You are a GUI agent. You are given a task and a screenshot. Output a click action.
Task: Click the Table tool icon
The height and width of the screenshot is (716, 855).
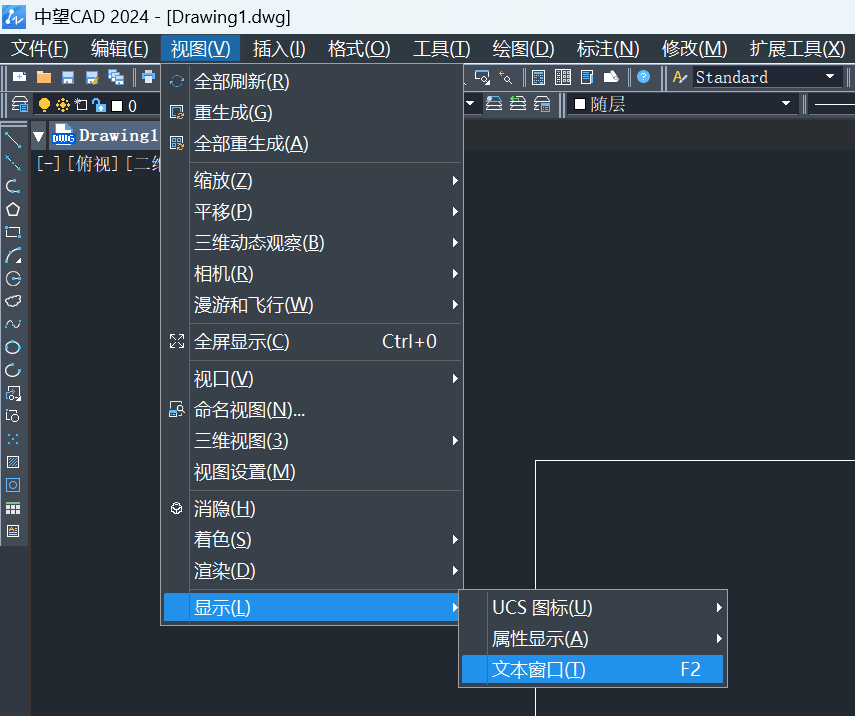(13, 508)
